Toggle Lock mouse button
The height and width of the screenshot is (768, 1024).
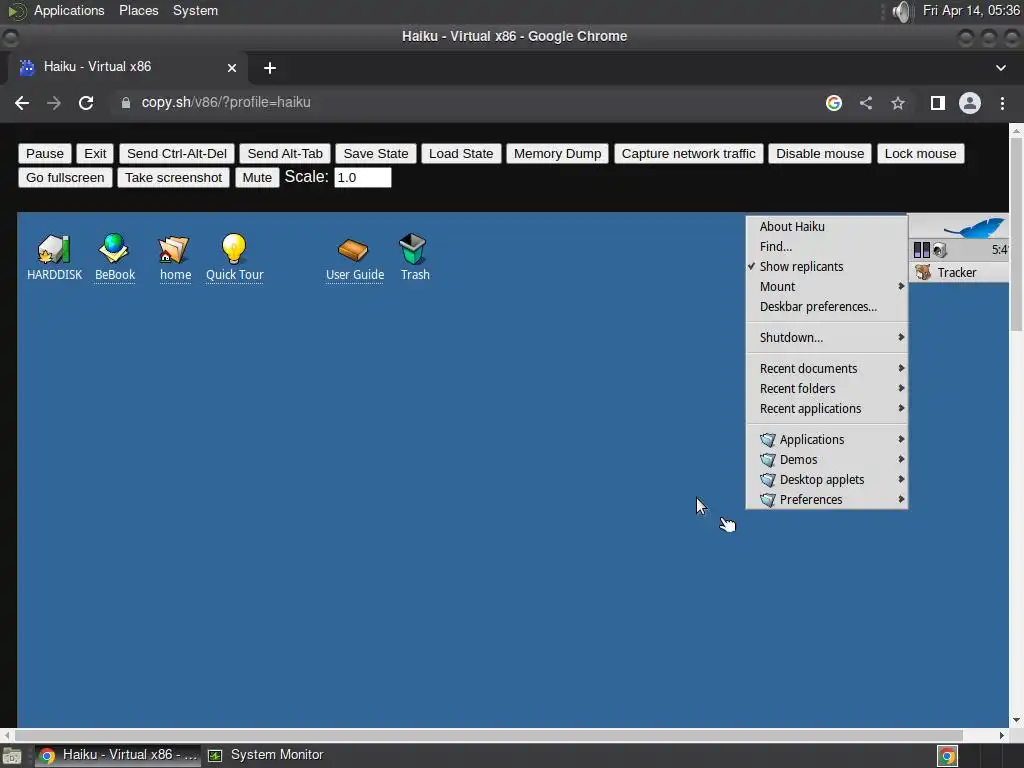(920, 153)
